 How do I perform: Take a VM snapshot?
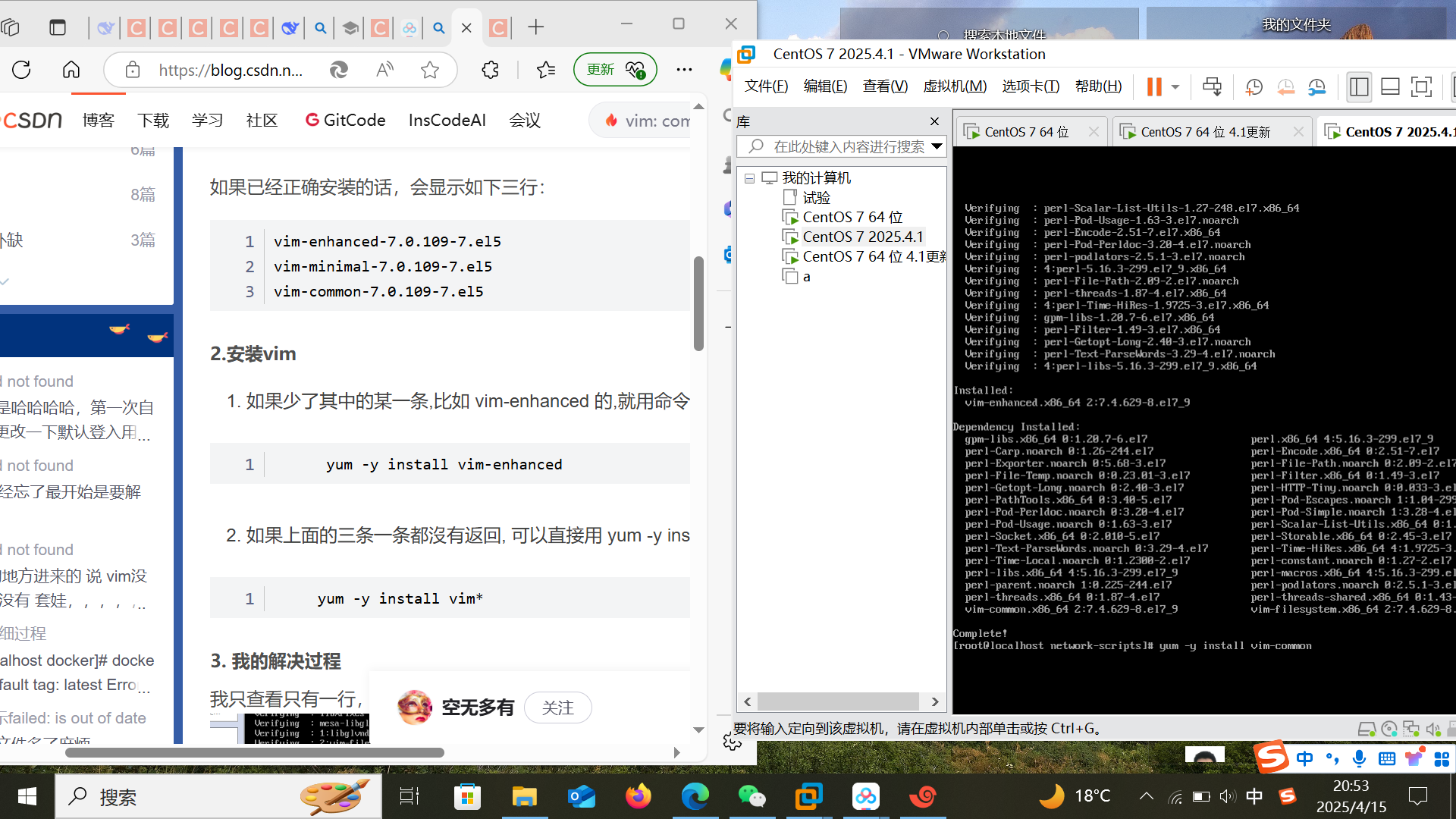point(1254,86)
